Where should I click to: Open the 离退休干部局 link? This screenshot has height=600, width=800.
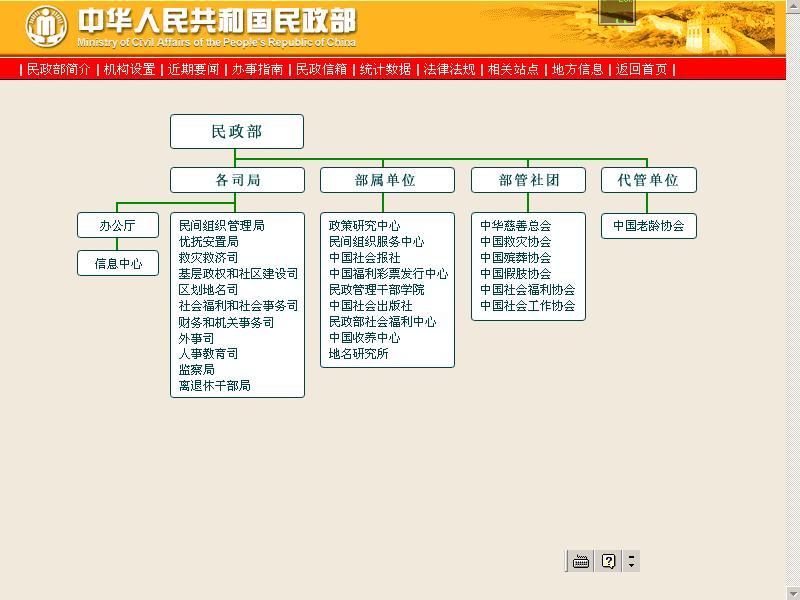point(215,386)
